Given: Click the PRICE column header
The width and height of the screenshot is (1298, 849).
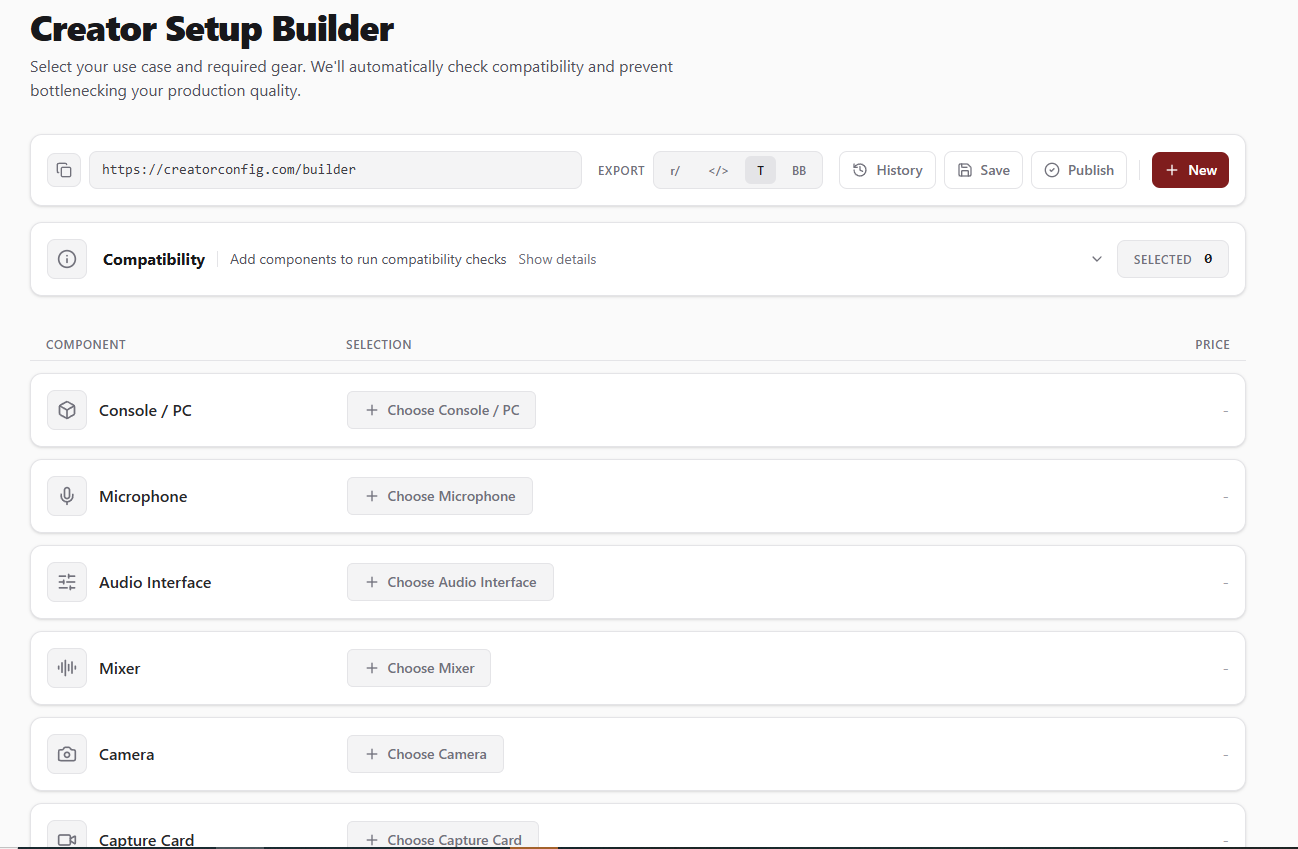Looking at the screenshot, I should click(1212, 344).
